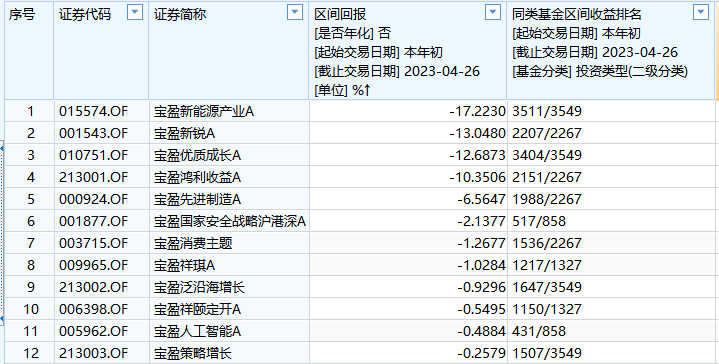This screenshot has width=719, height=364.
Task: Click fund name 宝盈泛沿海增长
Action: 199,287
